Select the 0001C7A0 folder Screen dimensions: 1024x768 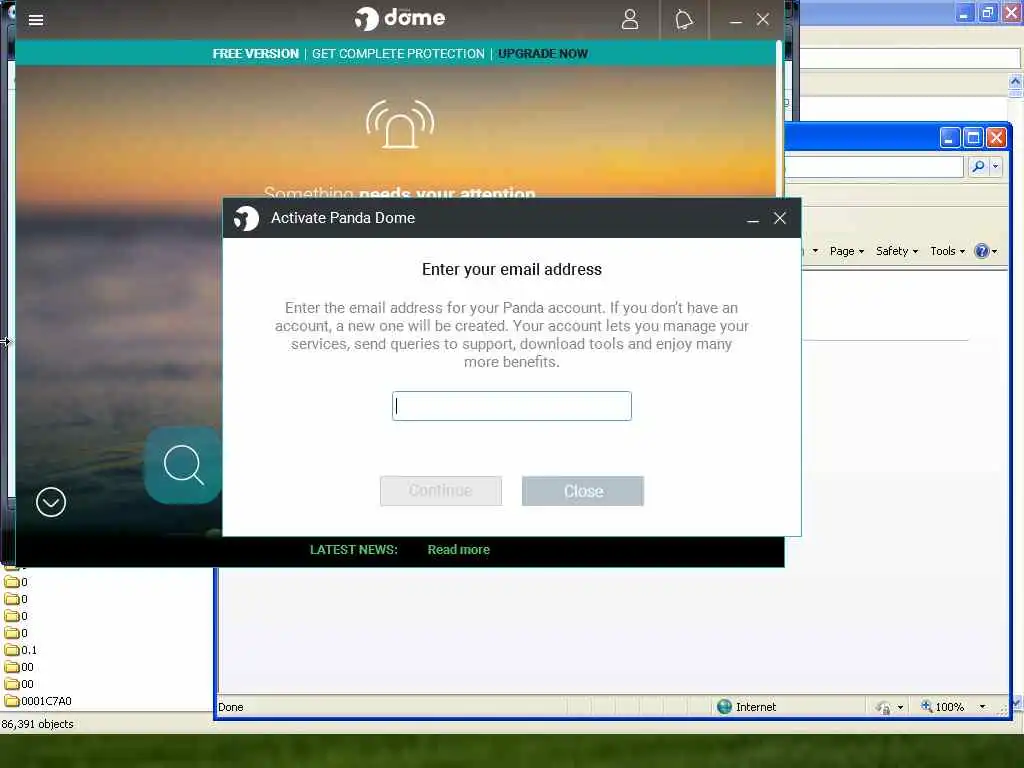[38, 701]
